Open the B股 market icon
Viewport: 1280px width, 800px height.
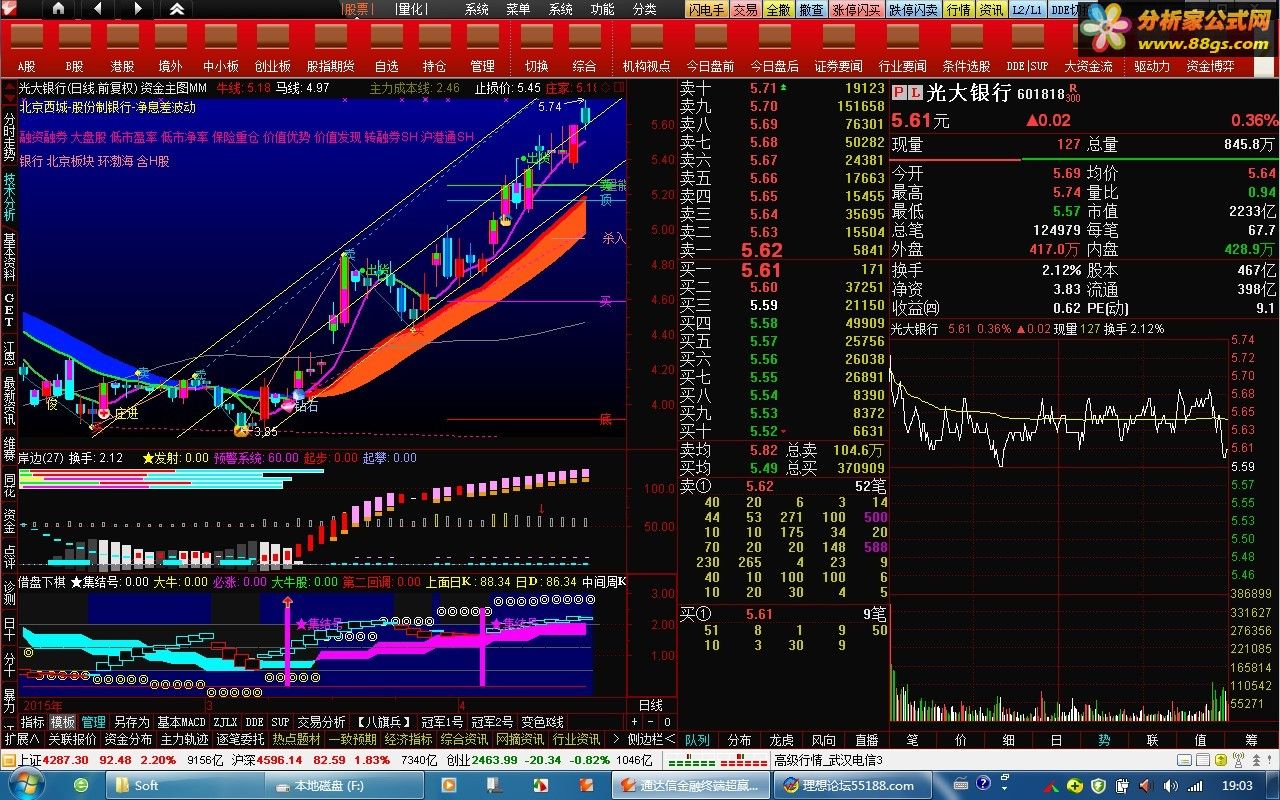(74, 48)
